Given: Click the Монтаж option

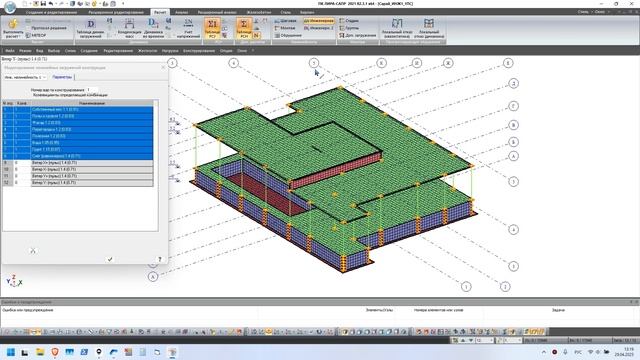Looking at the screenshot, I should pos(285,28).
